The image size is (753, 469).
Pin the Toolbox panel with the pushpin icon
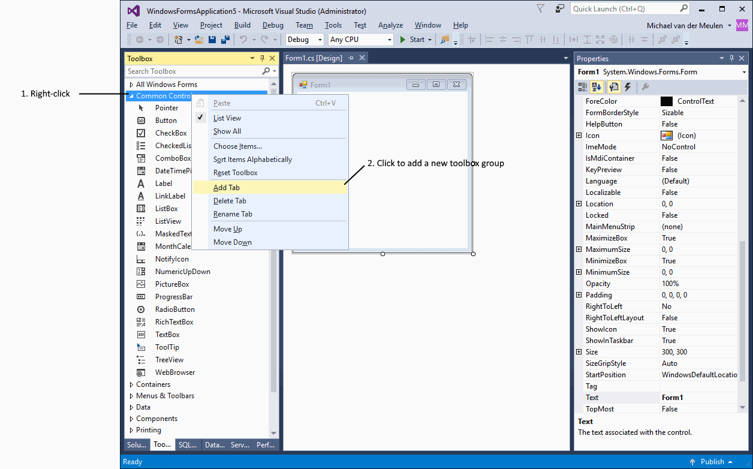pos(262,58)
